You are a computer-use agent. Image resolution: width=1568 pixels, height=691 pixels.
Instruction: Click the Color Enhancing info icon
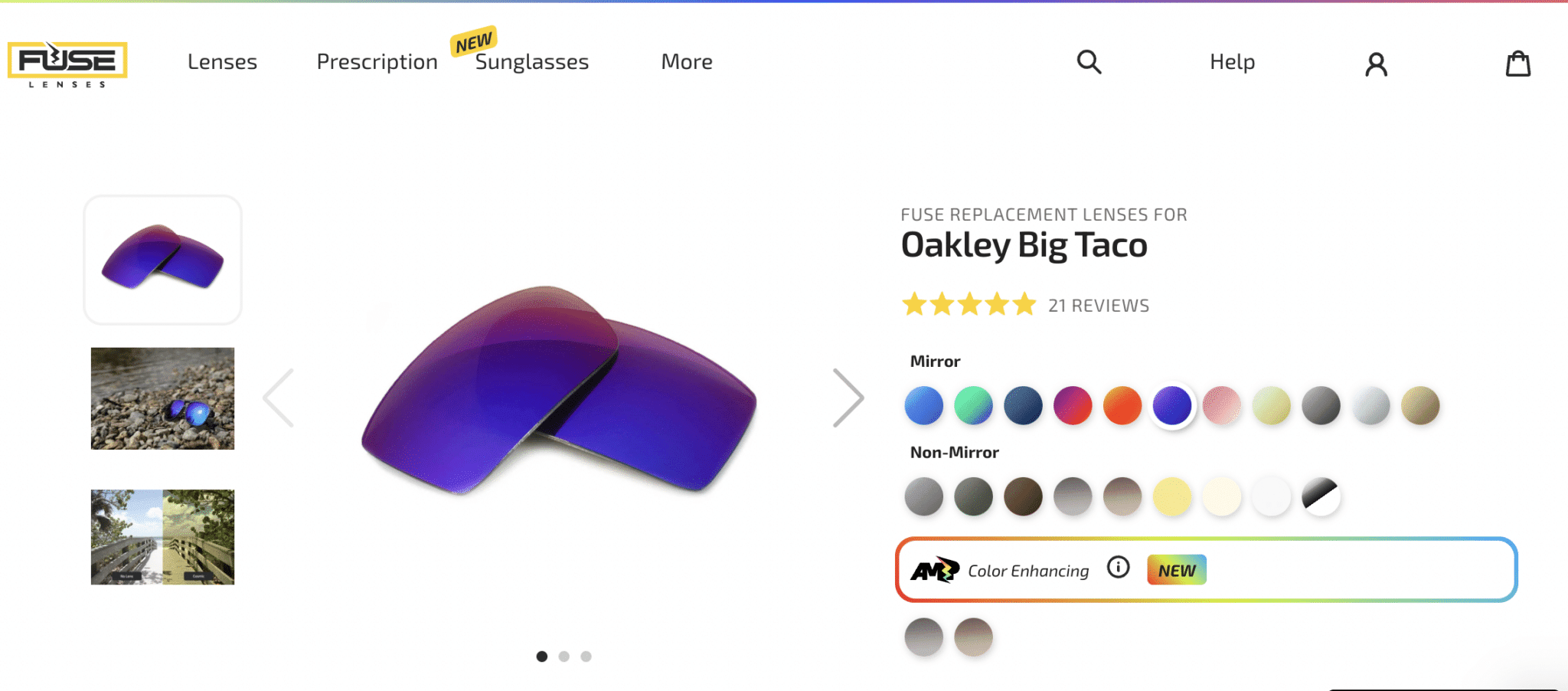coord(1119,568)
